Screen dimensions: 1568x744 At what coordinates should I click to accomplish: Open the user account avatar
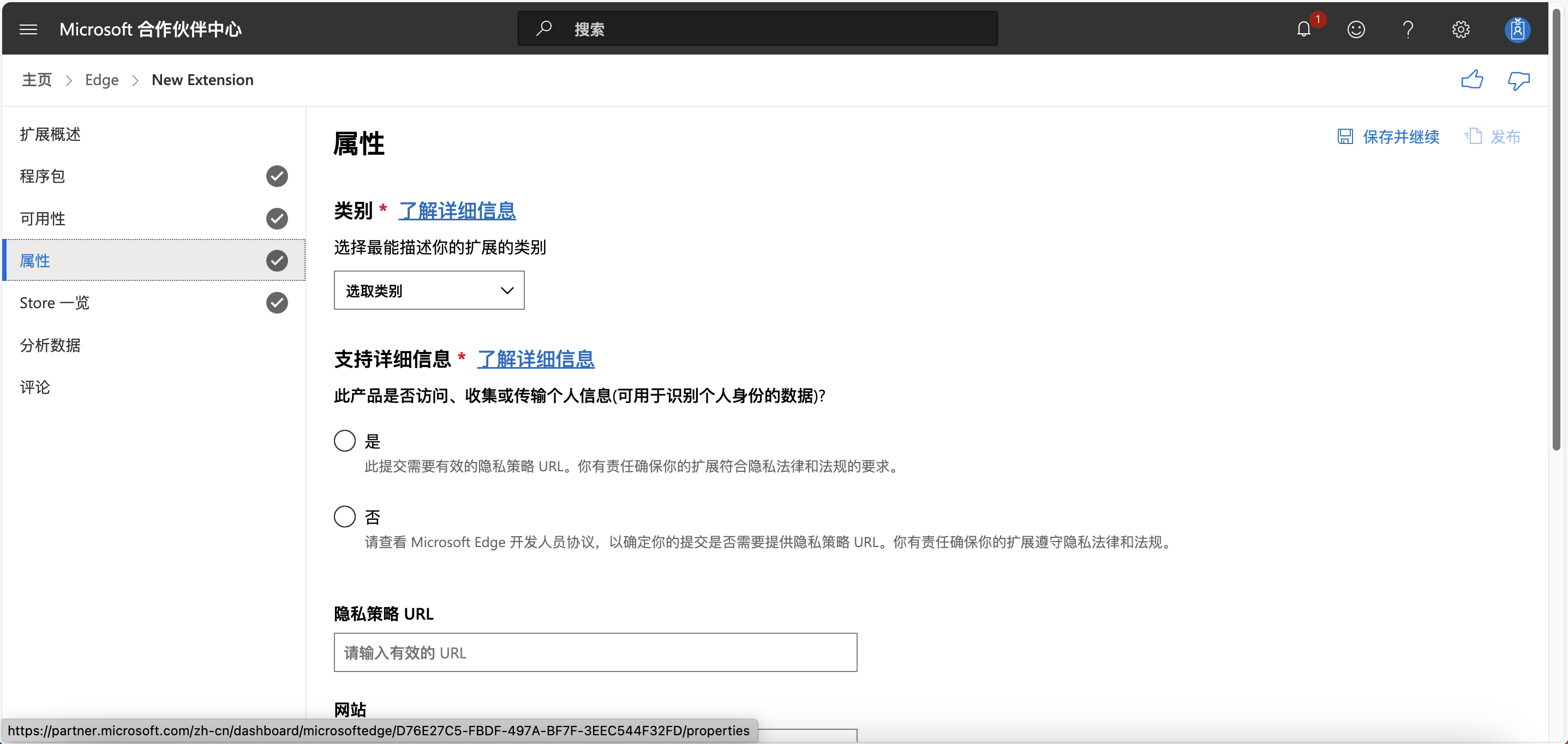pos(1517,29)
